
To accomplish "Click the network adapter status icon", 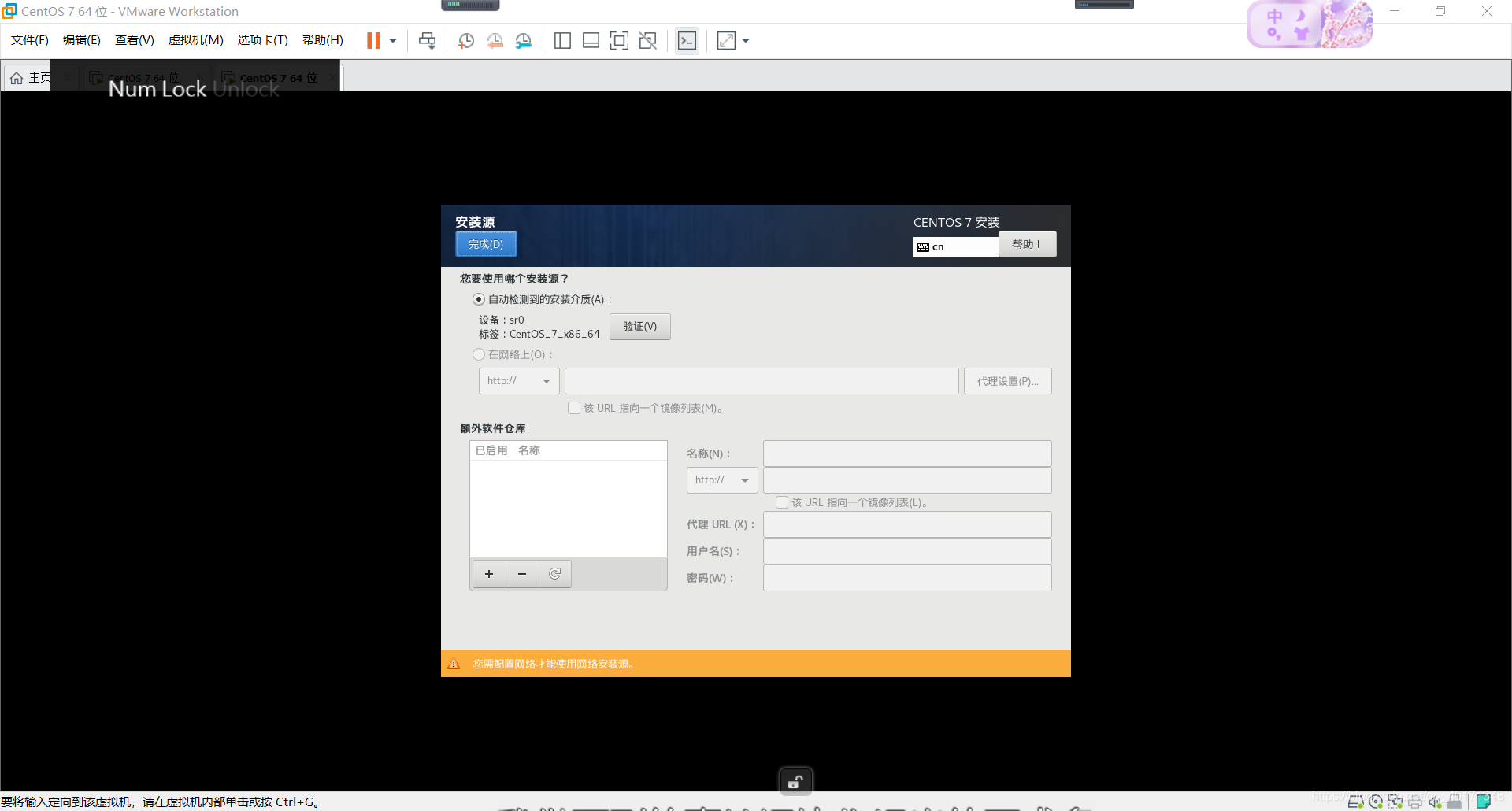I will pos(1395,802).
